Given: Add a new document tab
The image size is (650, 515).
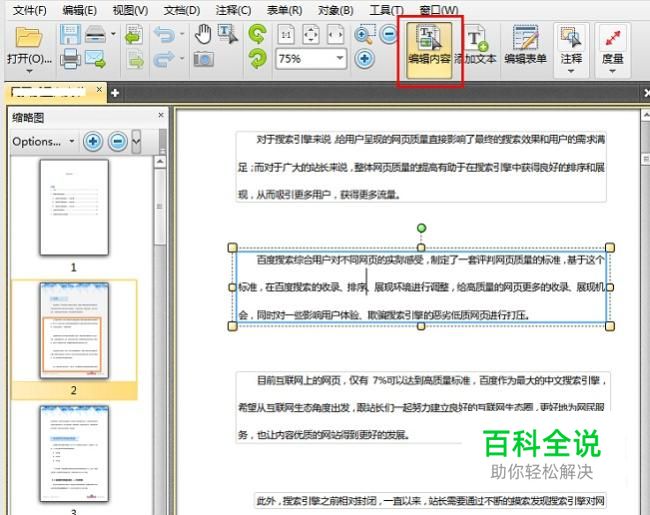Looking at the screenshot, I should click(115, 93).
